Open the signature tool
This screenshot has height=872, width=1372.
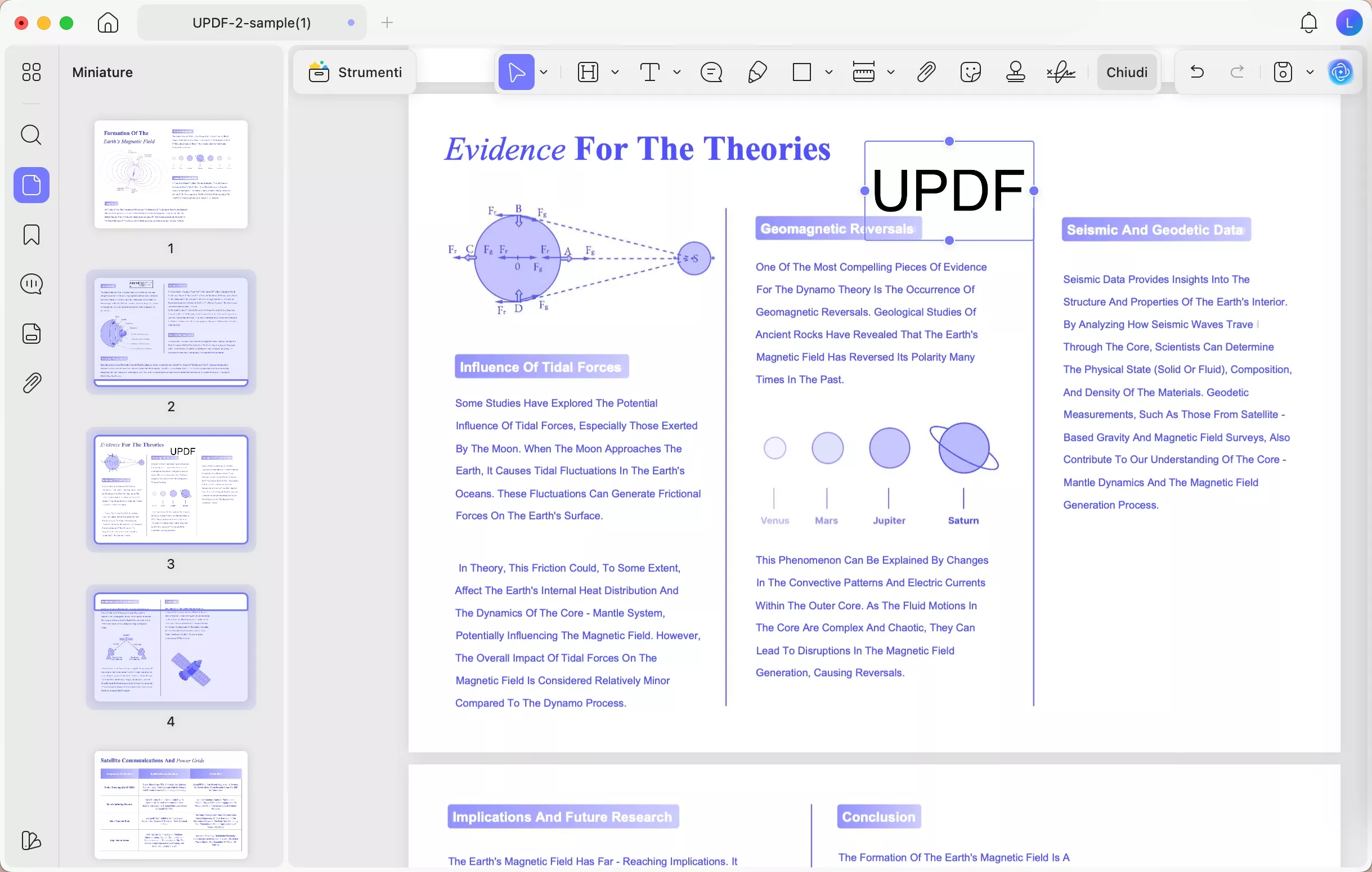click(x=1060, y=73)
